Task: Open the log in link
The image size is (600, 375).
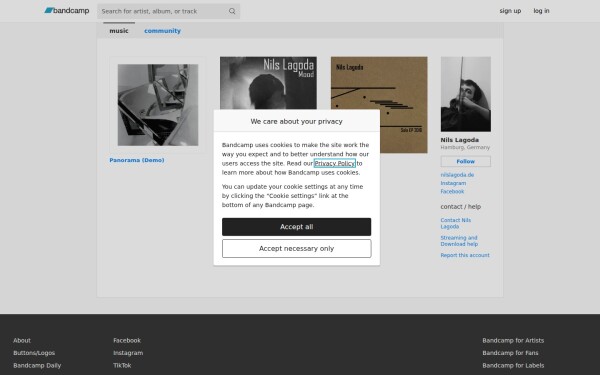Action: 541,11
